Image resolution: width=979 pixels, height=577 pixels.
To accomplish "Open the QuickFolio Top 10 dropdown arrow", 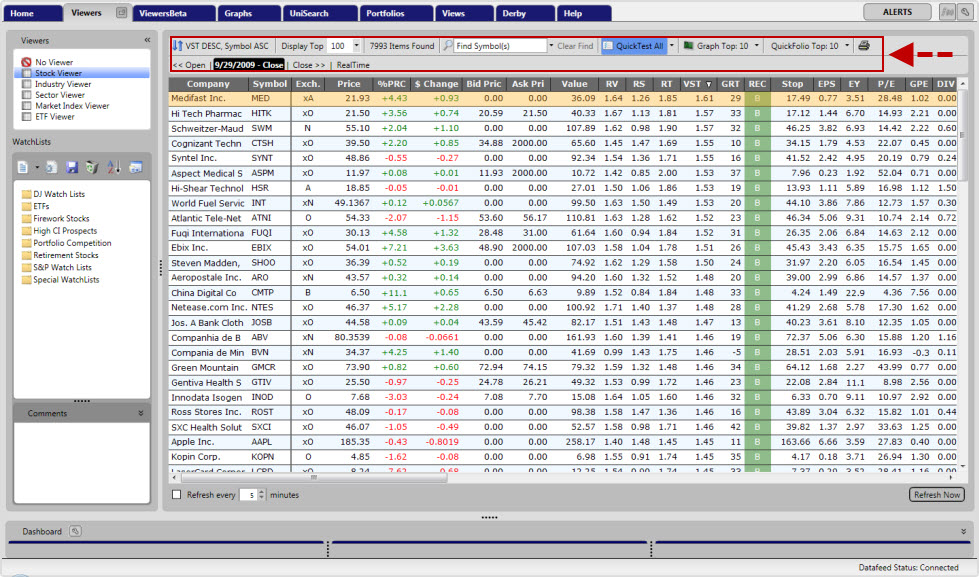I will click(x=847, y=46).
